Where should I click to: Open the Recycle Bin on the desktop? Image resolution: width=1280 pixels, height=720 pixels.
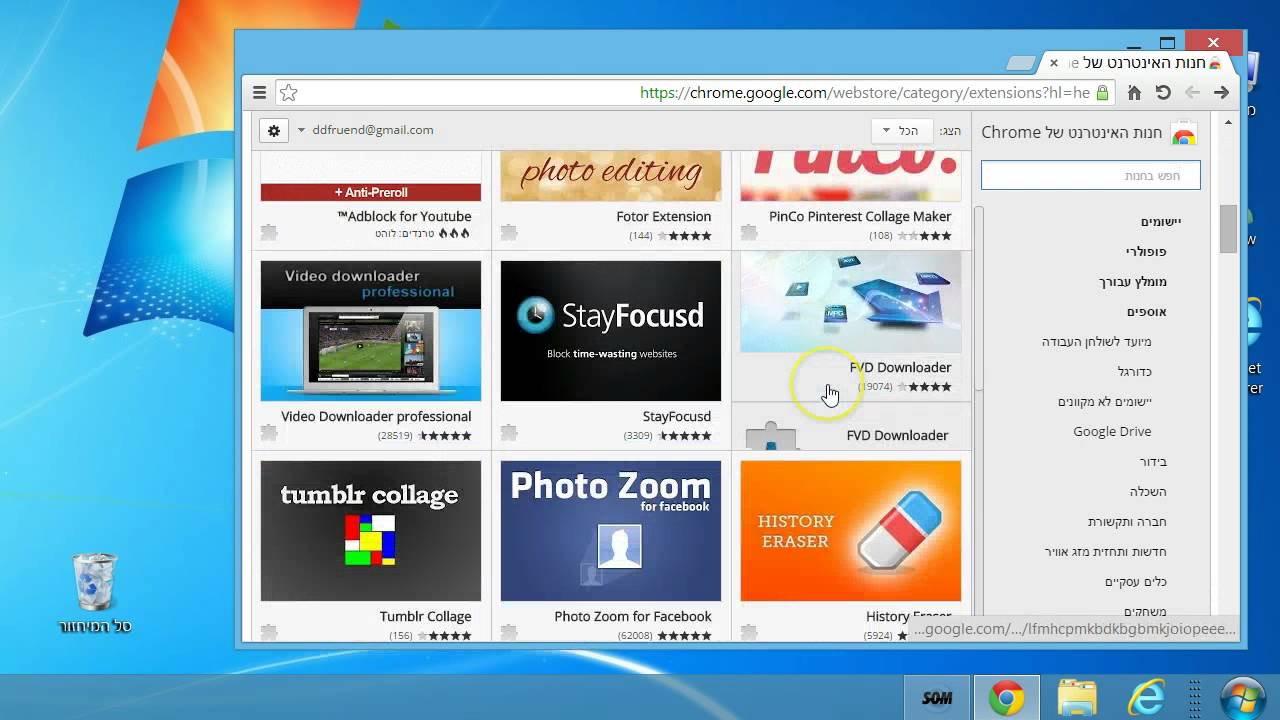click(x=96, y=593)
